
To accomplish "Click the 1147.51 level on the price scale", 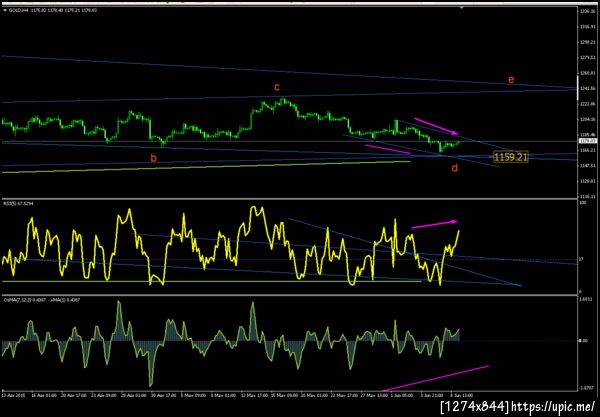I will (586, 166).
